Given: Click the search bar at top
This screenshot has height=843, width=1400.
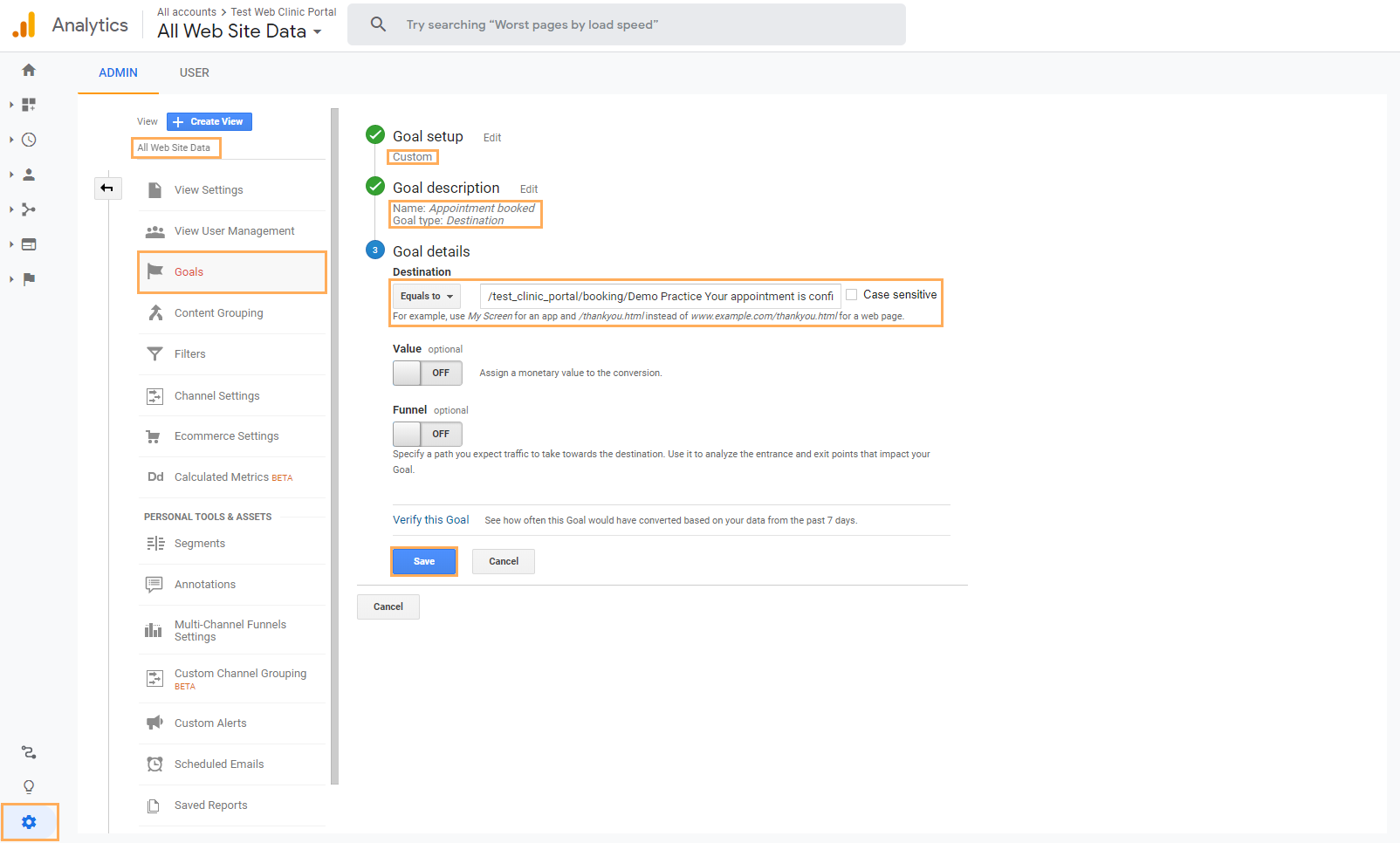Looking at the screenshot, I should [x=627, y=24].
